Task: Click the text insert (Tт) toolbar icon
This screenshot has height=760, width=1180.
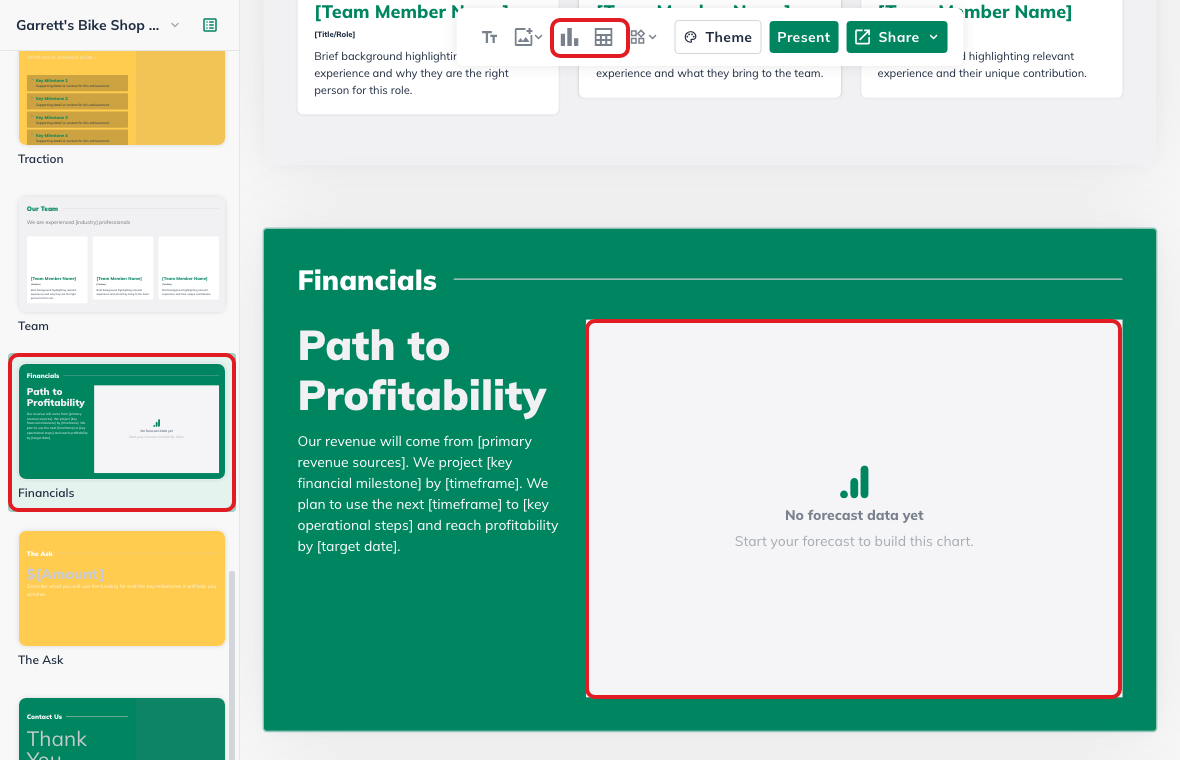Action: pos(489,38)
